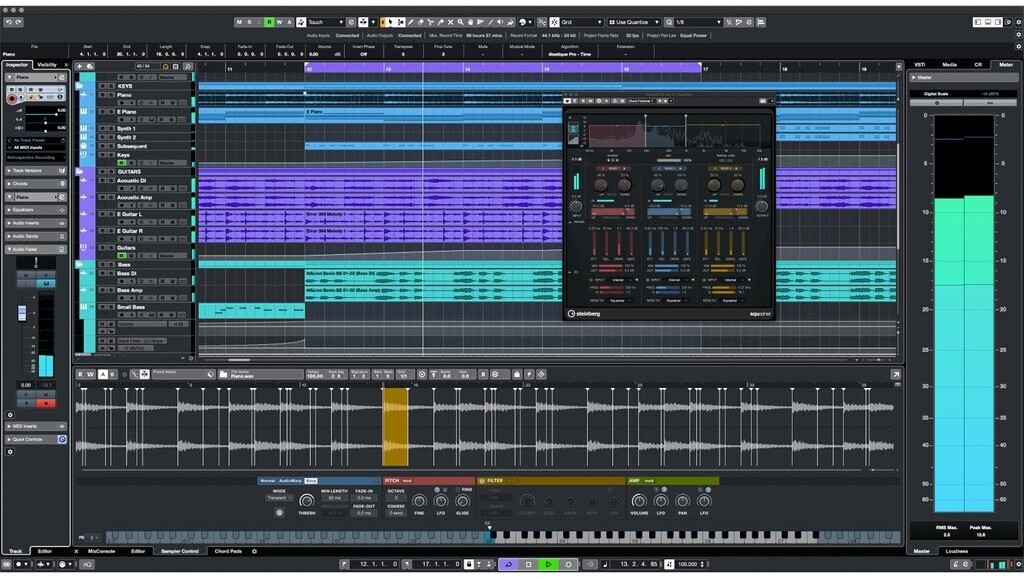Image resolution: width=1024 pixels, height=579 pixels.
Task: Switch to the Visibility tab
Action: click(48, 64)
